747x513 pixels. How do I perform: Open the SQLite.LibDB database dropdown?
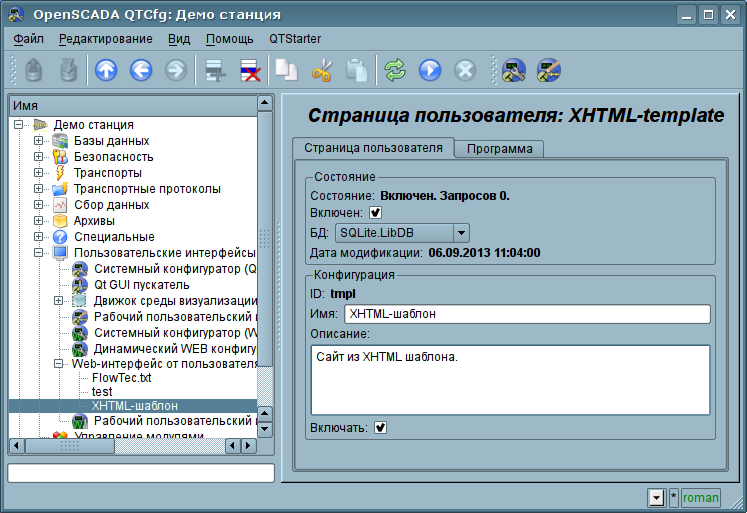pos(401,233)
